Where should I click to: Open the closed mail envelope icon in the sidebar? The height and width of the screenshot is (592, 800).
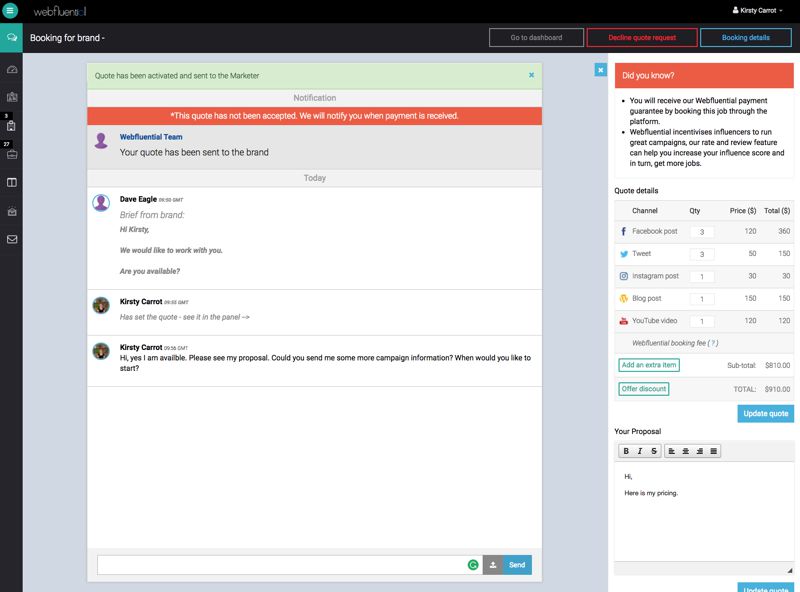tap(12, 239)
